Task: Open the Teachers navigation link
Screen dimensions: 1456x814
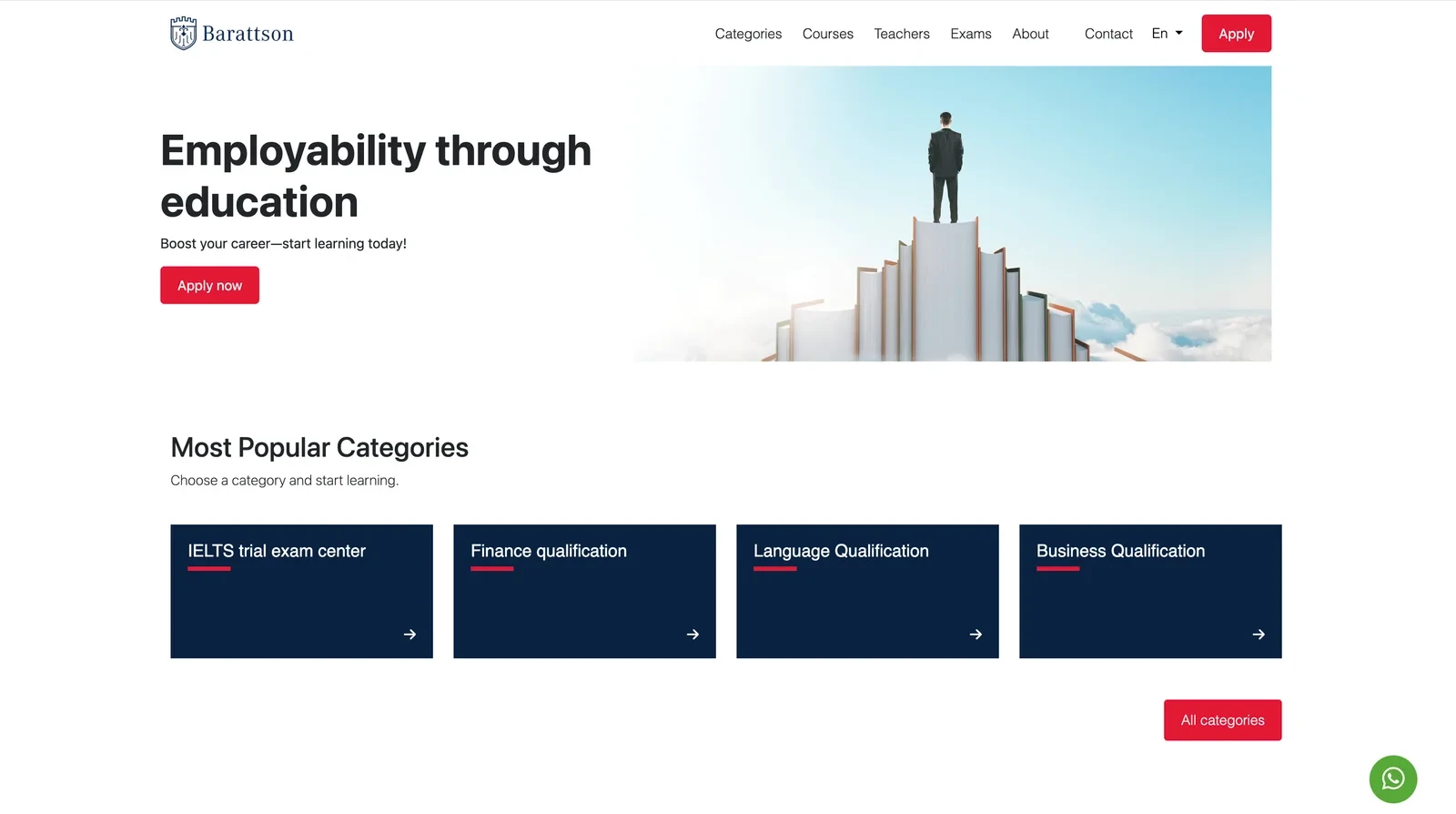Action: pos(901,34)
